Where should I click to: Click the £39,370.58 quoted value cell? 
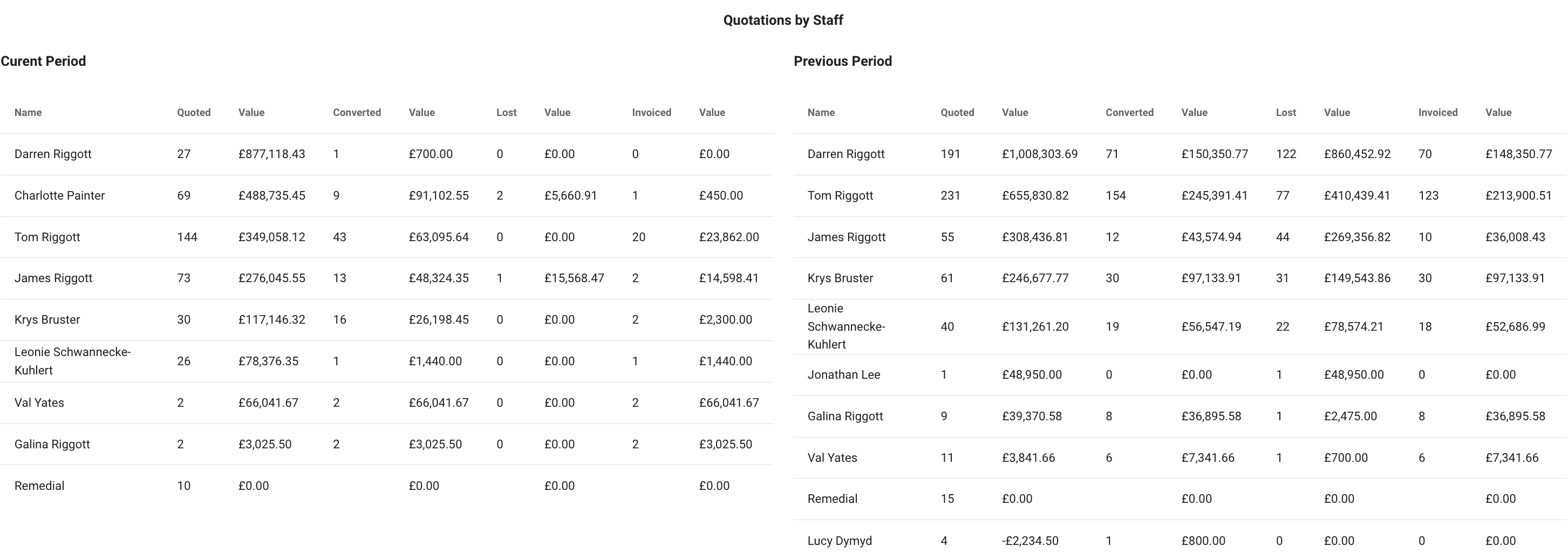(1032, 416)
